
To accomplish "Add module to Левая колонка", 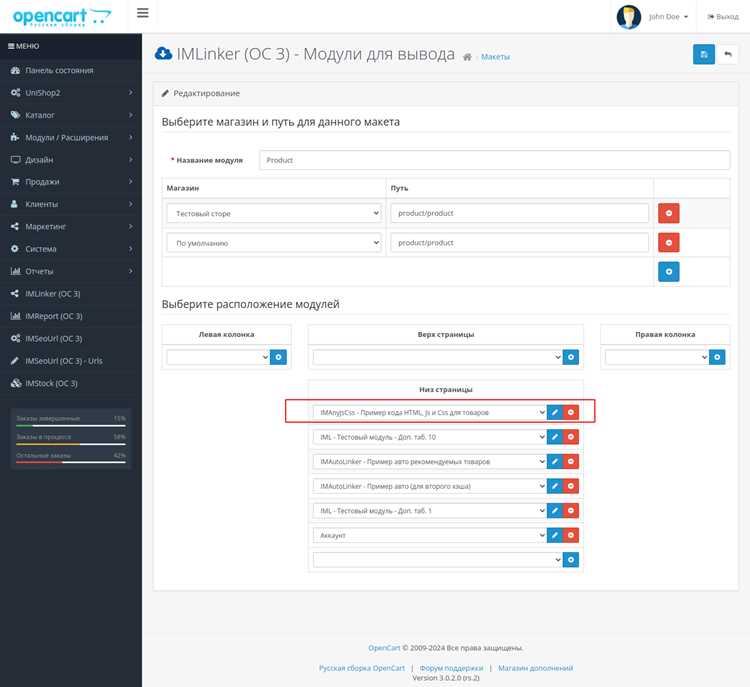I will click(278, 357).
